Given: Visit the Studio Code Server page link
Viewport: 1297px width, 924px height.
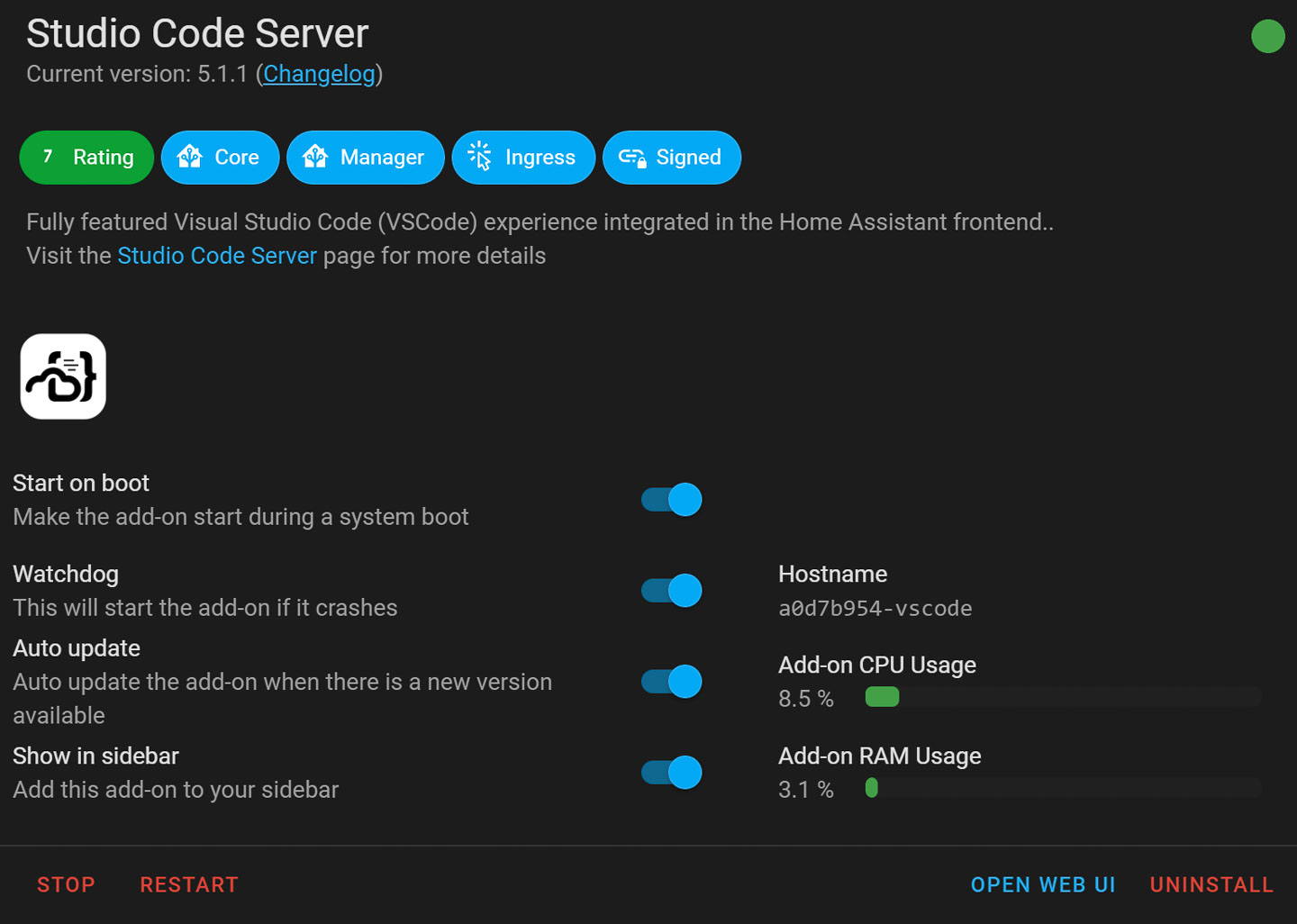Looking at the screenshot, I should point(216,256).
